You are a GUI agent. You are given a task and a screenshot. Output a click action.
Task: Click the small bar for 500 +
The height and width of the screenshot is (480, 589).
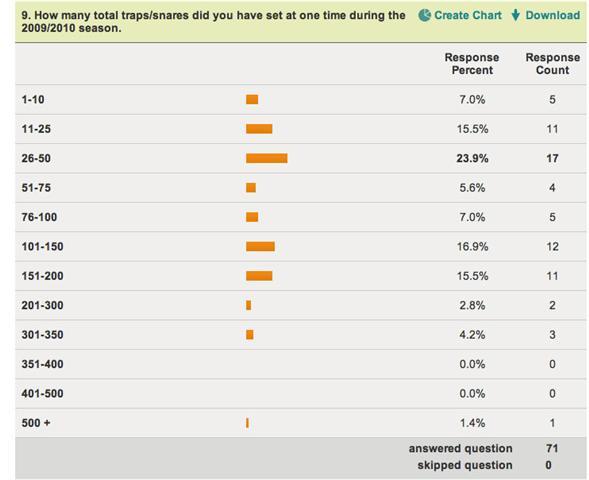click(247, 423)
